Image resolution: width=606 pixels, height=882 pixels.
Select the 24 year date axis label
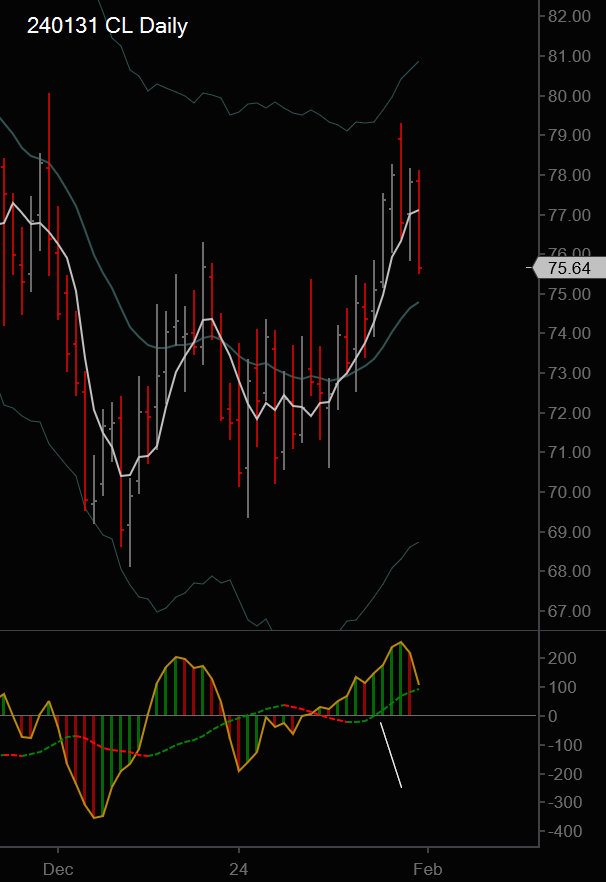pyautogui.click(x=239, y=870)
